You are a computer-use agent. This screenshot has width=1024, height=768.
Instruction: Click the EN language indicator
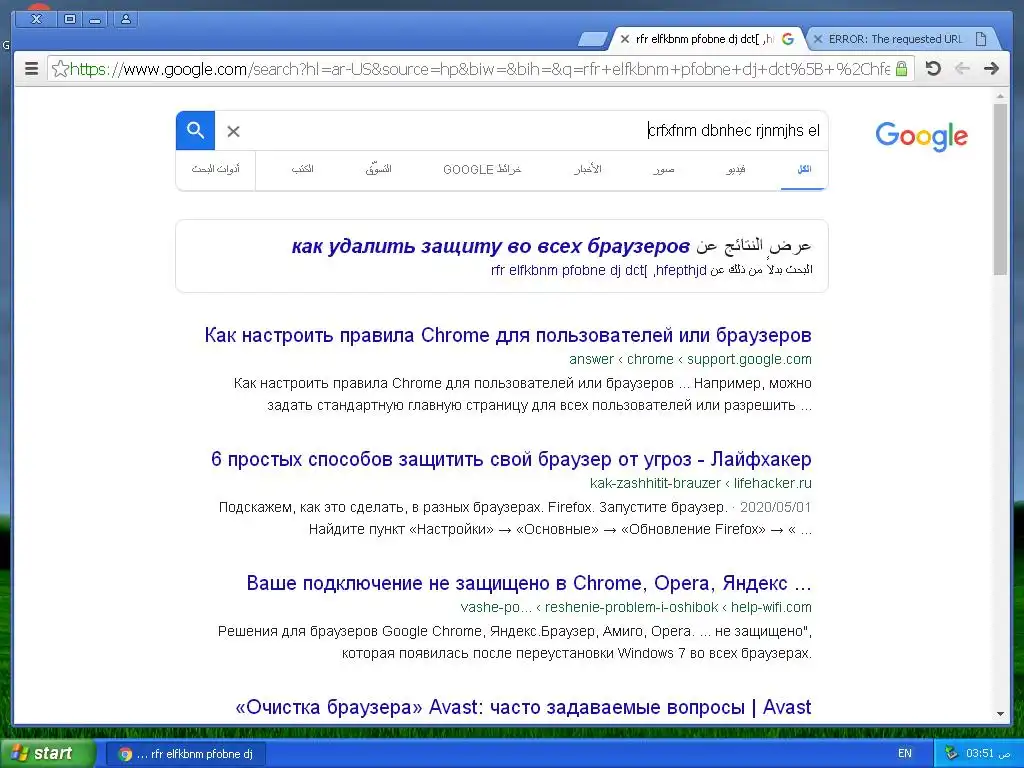coord(904,754)
